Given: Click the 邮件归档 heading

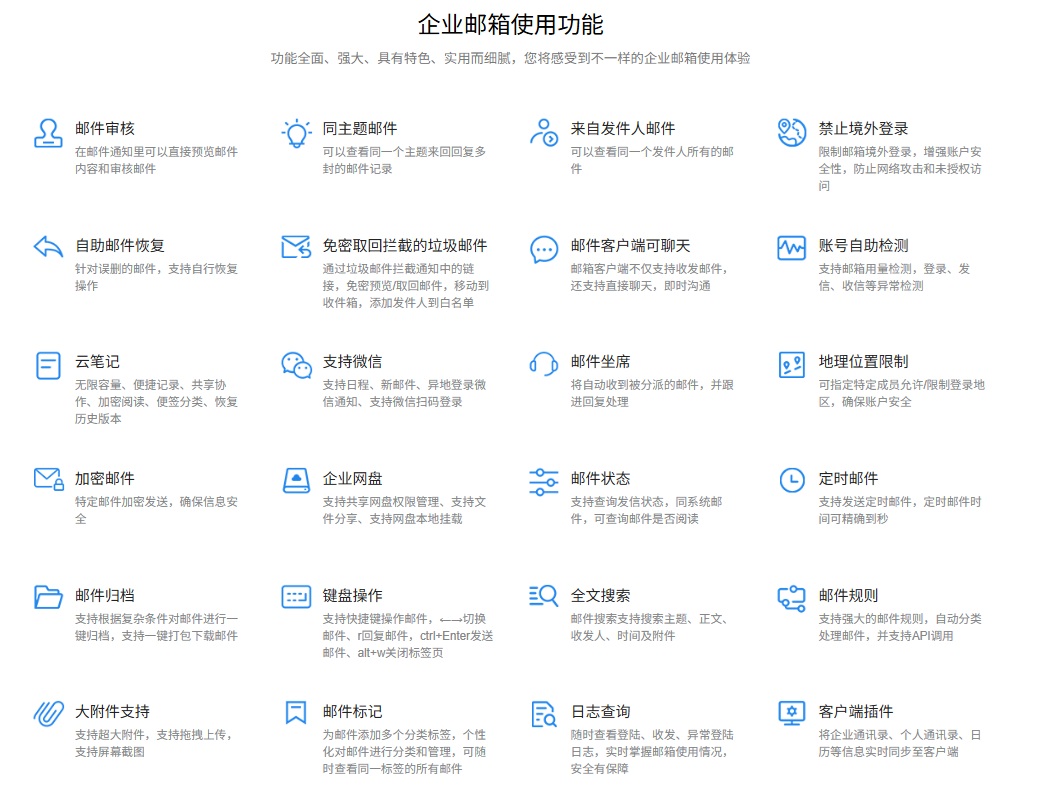Looking at the screenshot, I should [105, 595].
